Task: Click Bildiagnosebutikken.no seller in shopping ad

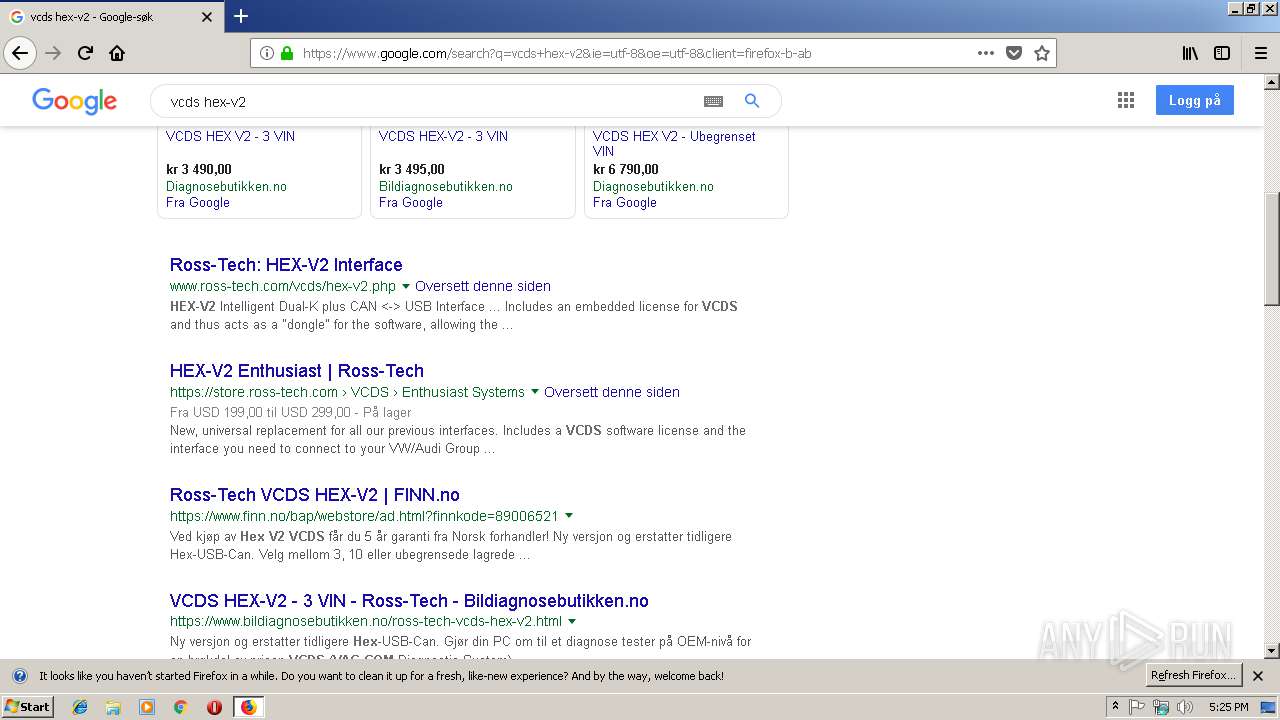Action: (446, 187)
